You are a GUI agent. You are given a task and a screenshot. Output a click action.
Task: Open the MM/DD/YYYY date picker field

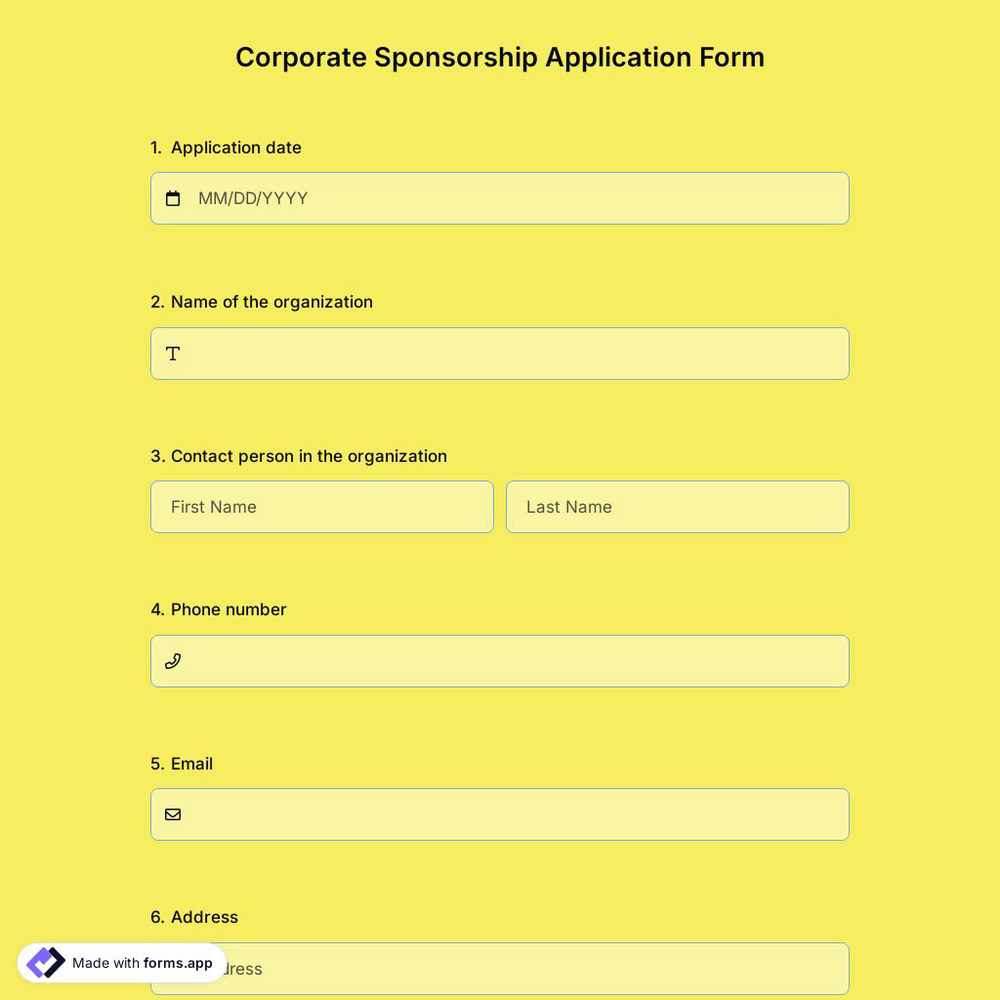[x=500, y=198]
